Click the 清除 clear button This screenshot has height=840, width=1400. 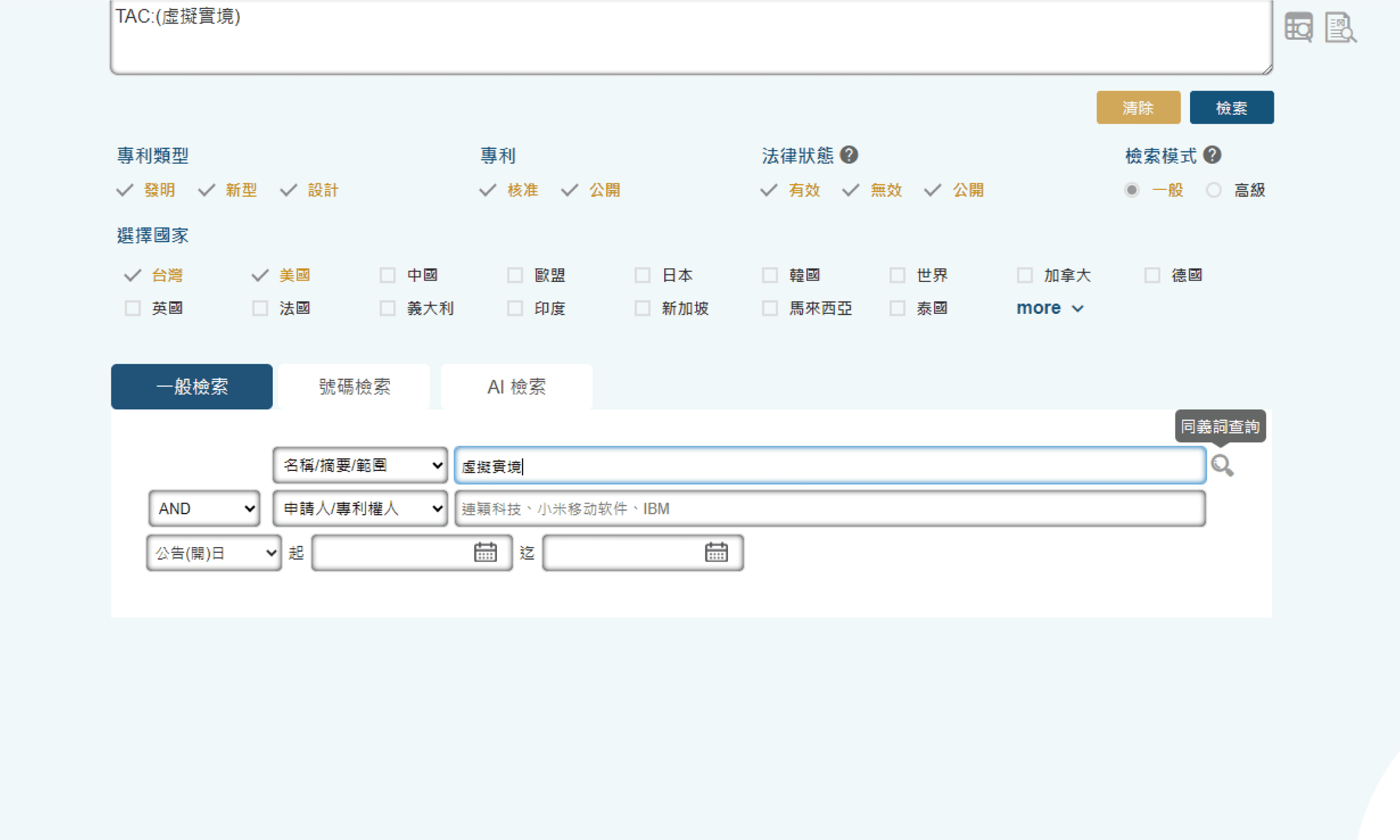coord(1138,107)
